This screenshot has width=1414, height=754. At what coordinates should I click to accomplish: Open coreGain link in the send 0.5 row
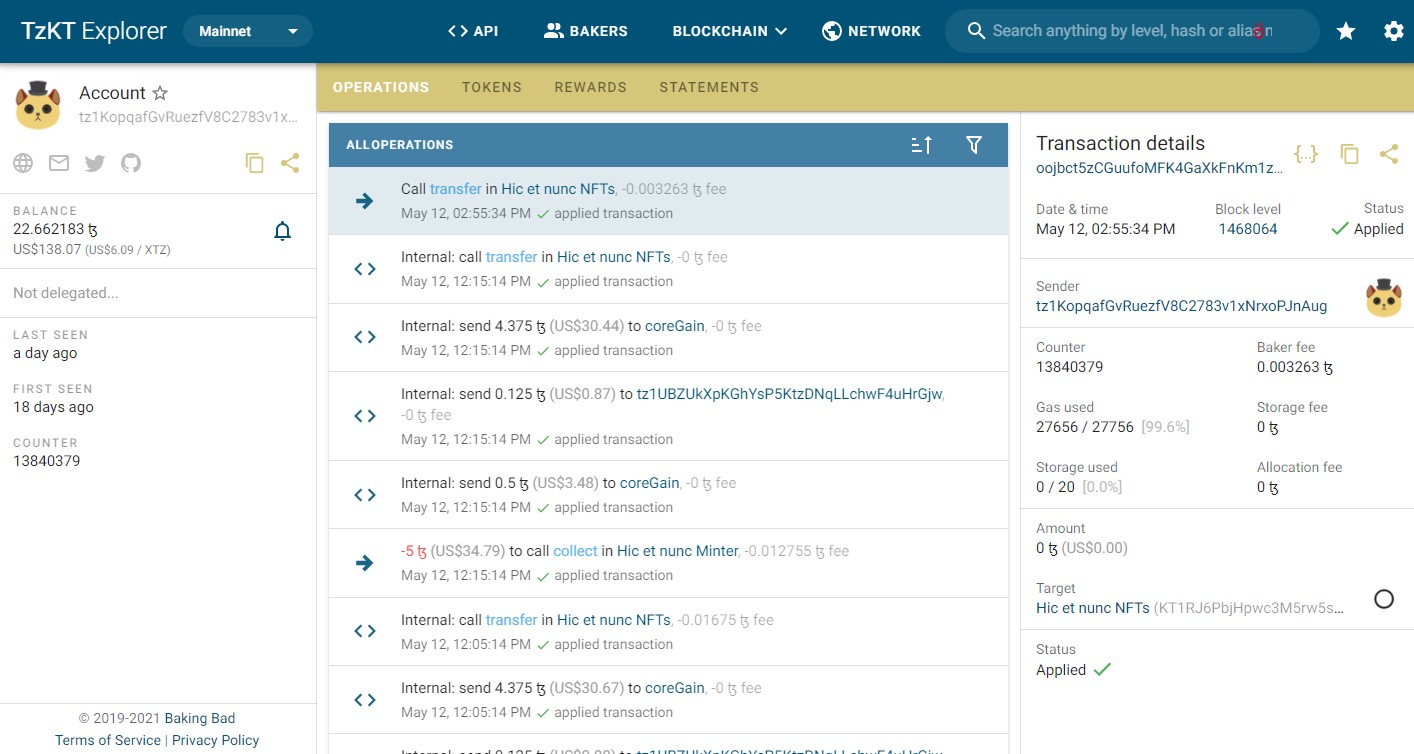click(x=650, y=483)
